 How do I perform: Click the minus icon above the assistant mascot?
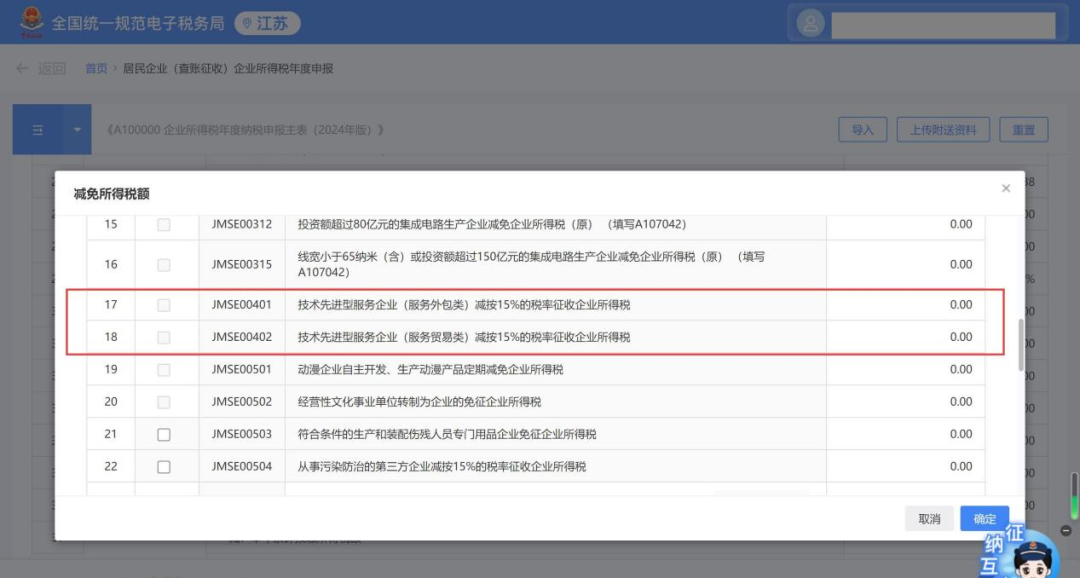tap(1066, 531)
